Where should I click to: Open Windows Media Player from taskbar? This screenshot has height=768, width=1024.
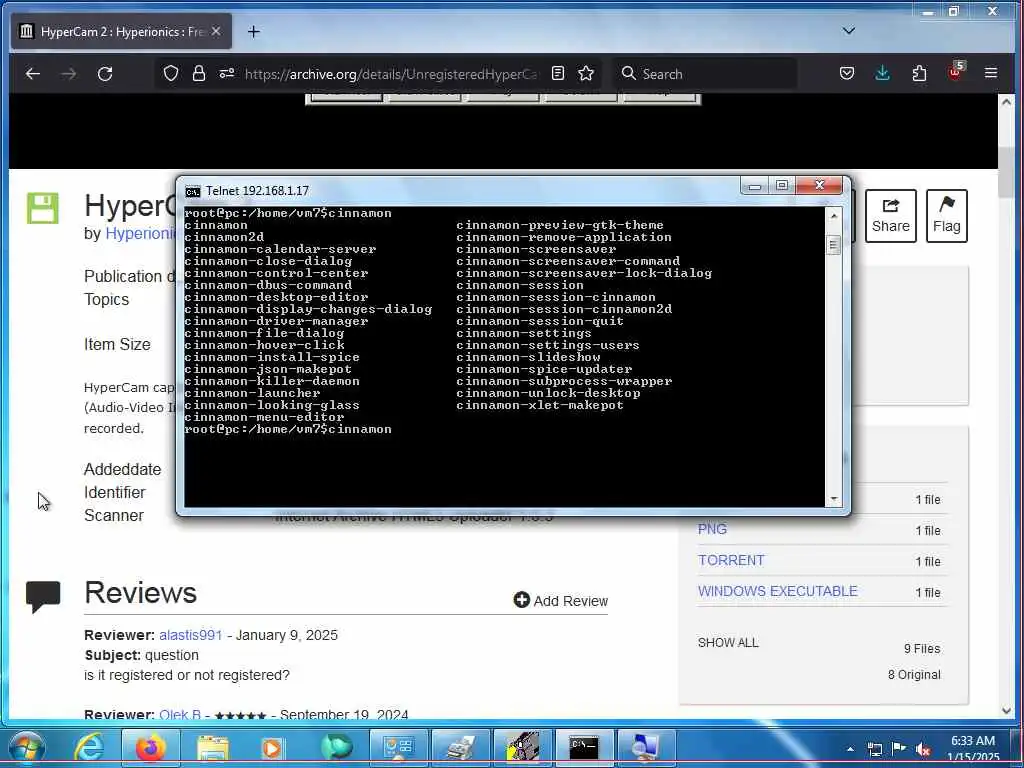pyautogui.click(x=272, y=748)
